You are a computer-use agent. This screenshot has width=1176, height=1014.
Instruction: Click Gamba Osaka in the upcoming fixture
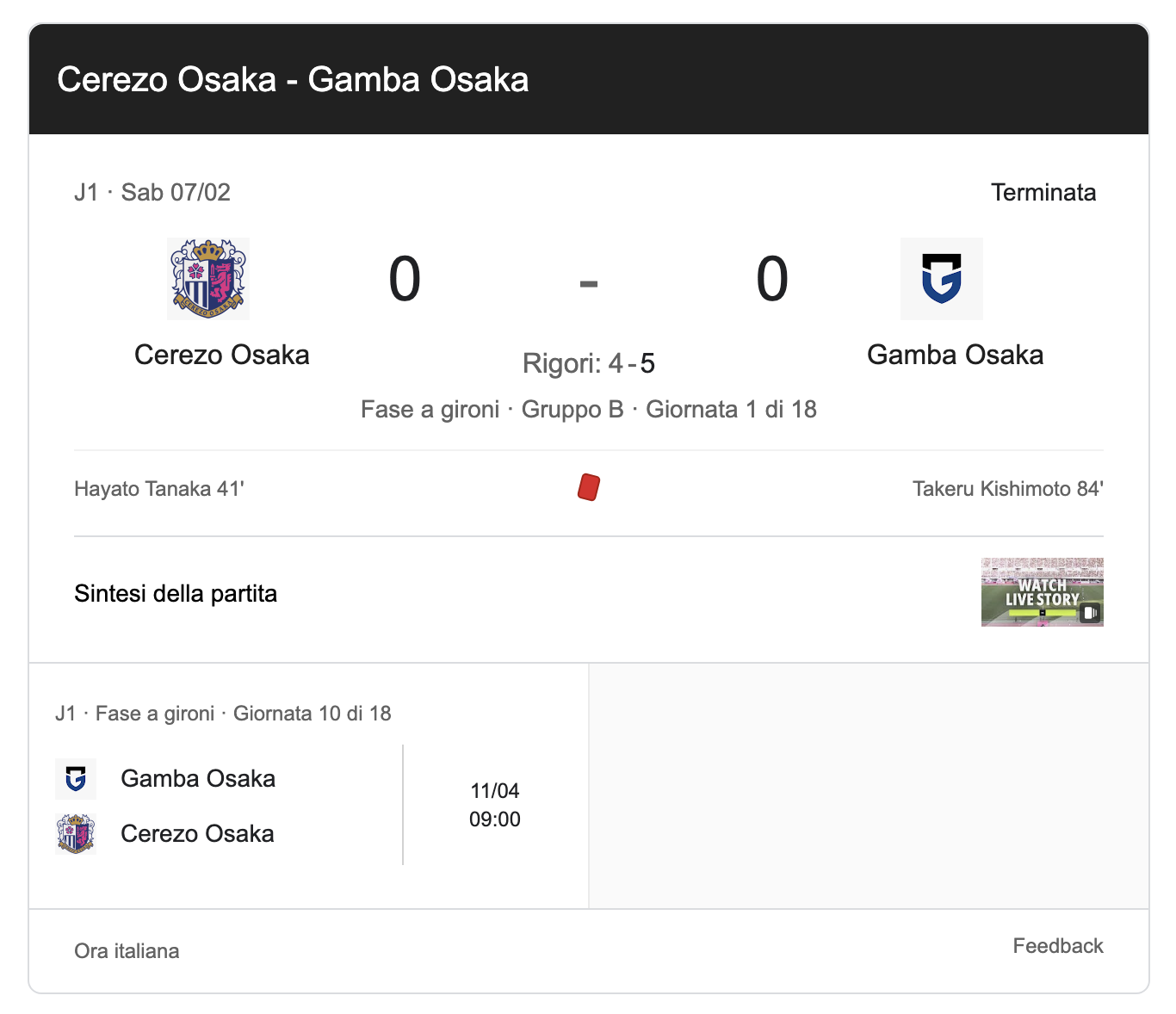[x=198, y=779]
